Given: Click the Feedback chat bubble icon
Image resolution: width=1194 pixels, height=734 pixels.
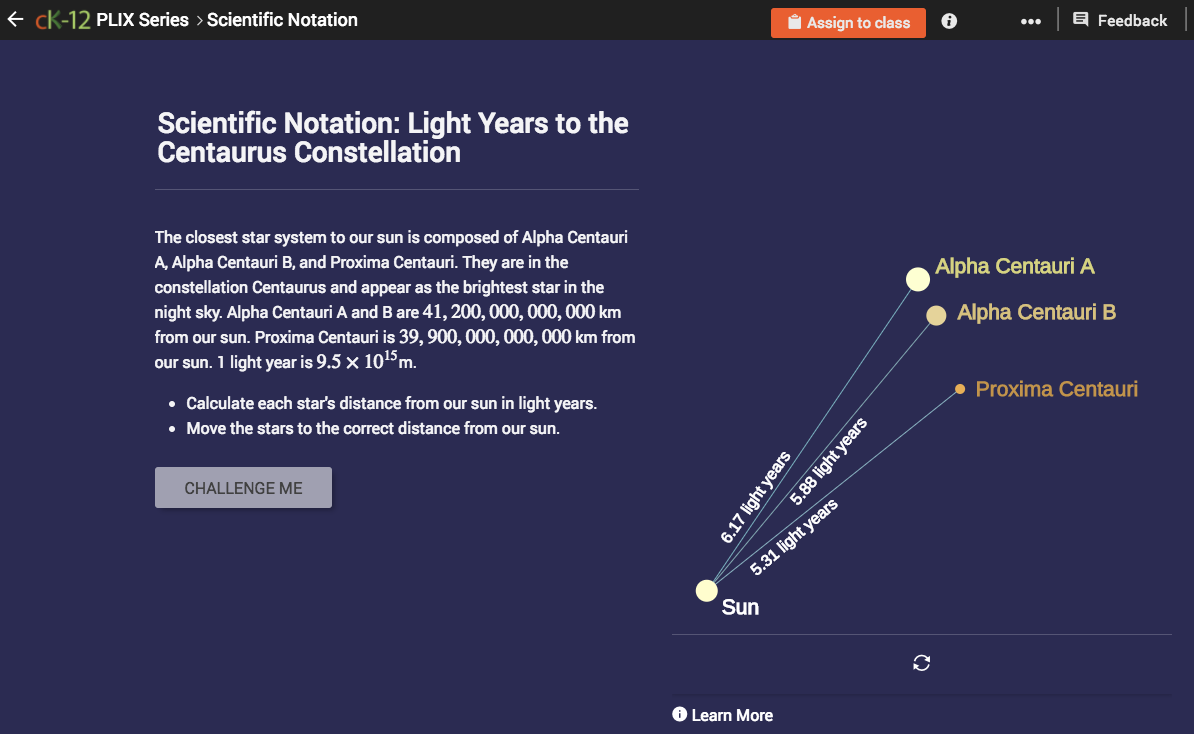Looking at the screenshot, I should pyautogui.click(x=1081, y=19).
